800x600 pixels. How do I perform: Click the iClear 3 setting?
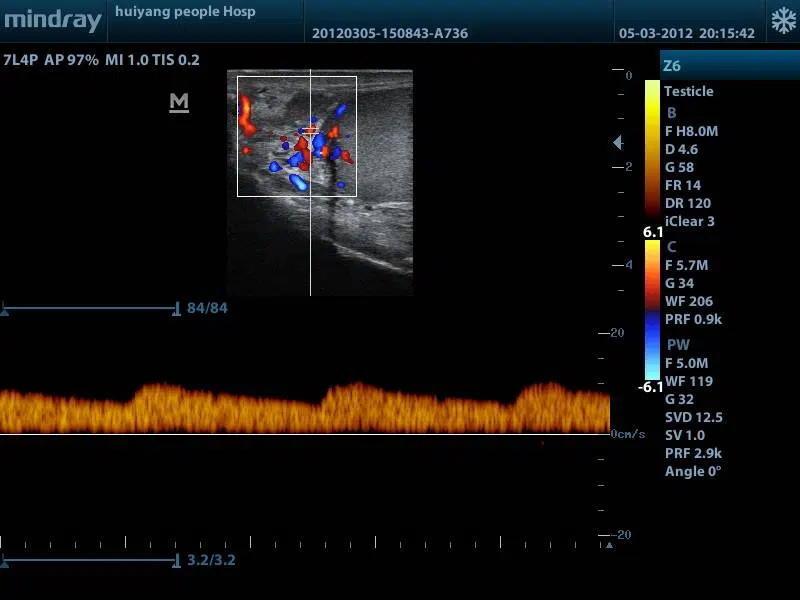(690, 221)
